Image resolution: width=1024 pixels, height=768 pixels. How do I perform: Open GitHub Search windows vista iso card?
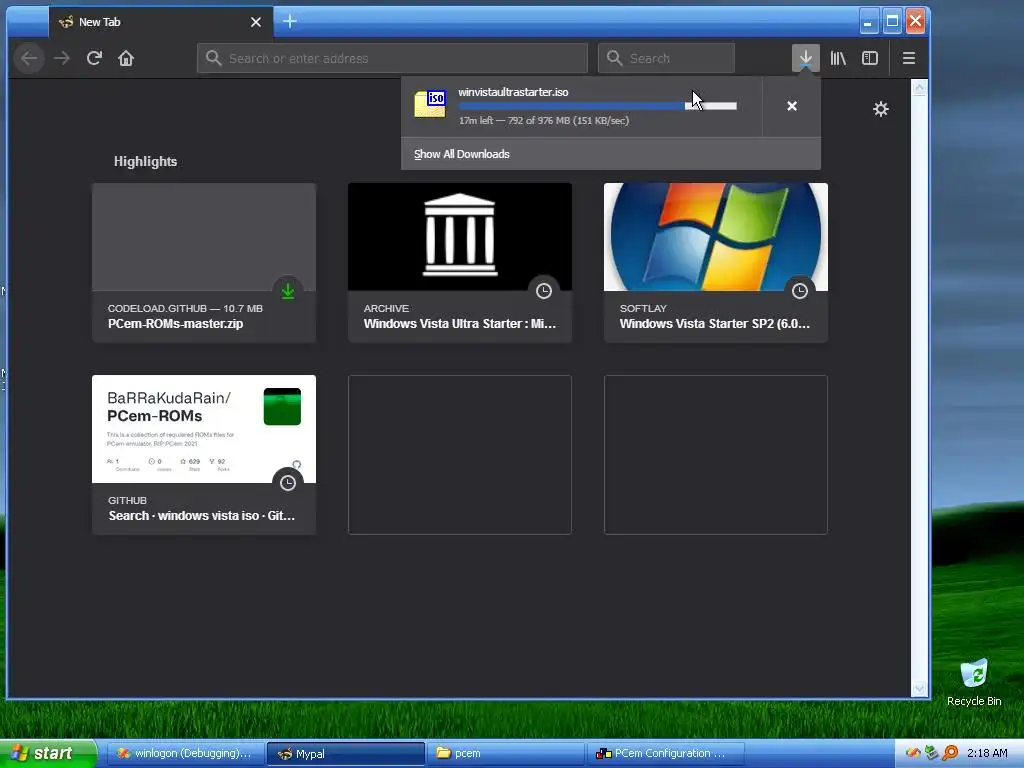[x=204, y=455]
